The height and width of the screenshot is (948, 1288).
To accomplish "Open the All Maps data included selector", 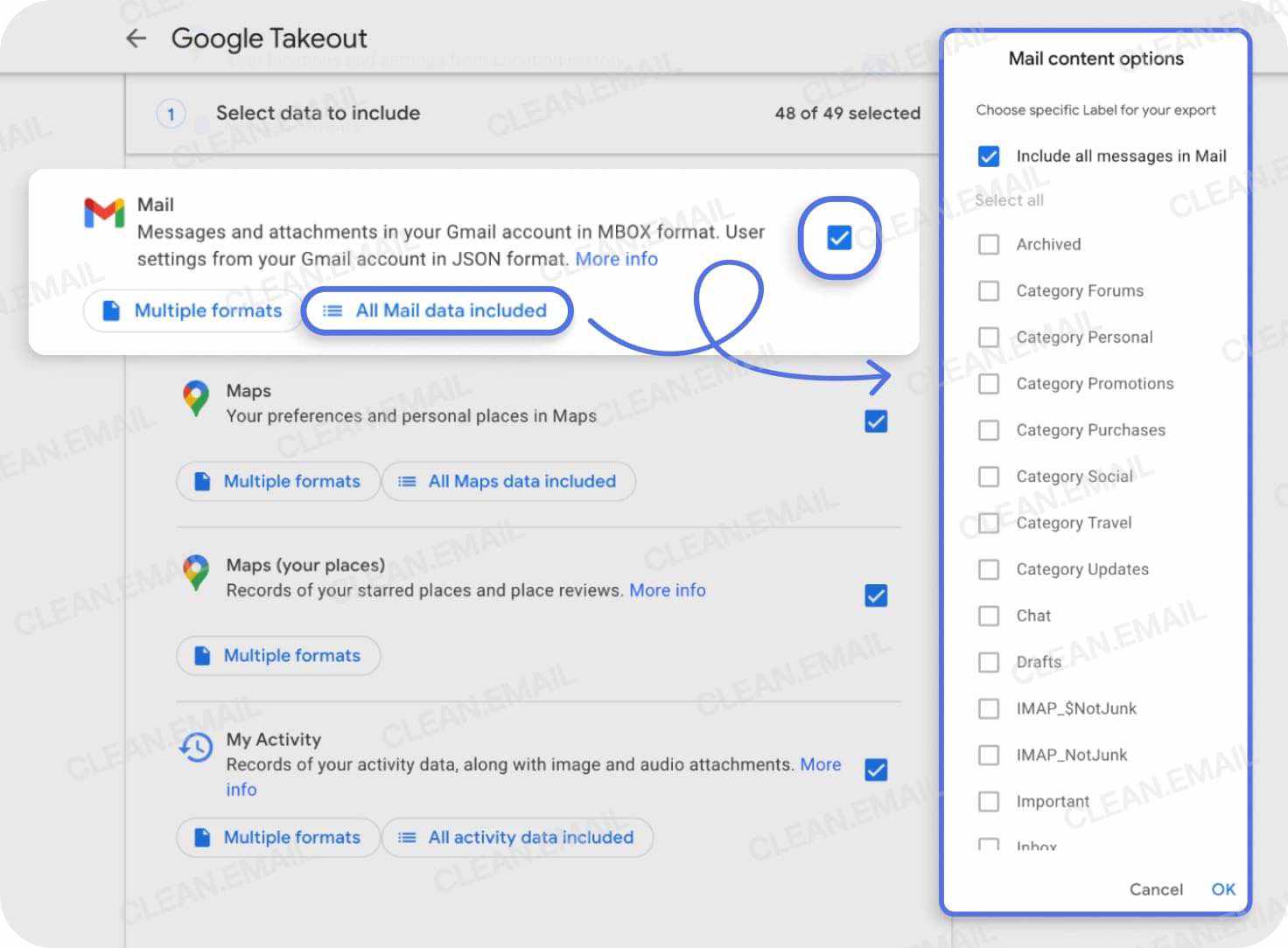I will [508, 481].
